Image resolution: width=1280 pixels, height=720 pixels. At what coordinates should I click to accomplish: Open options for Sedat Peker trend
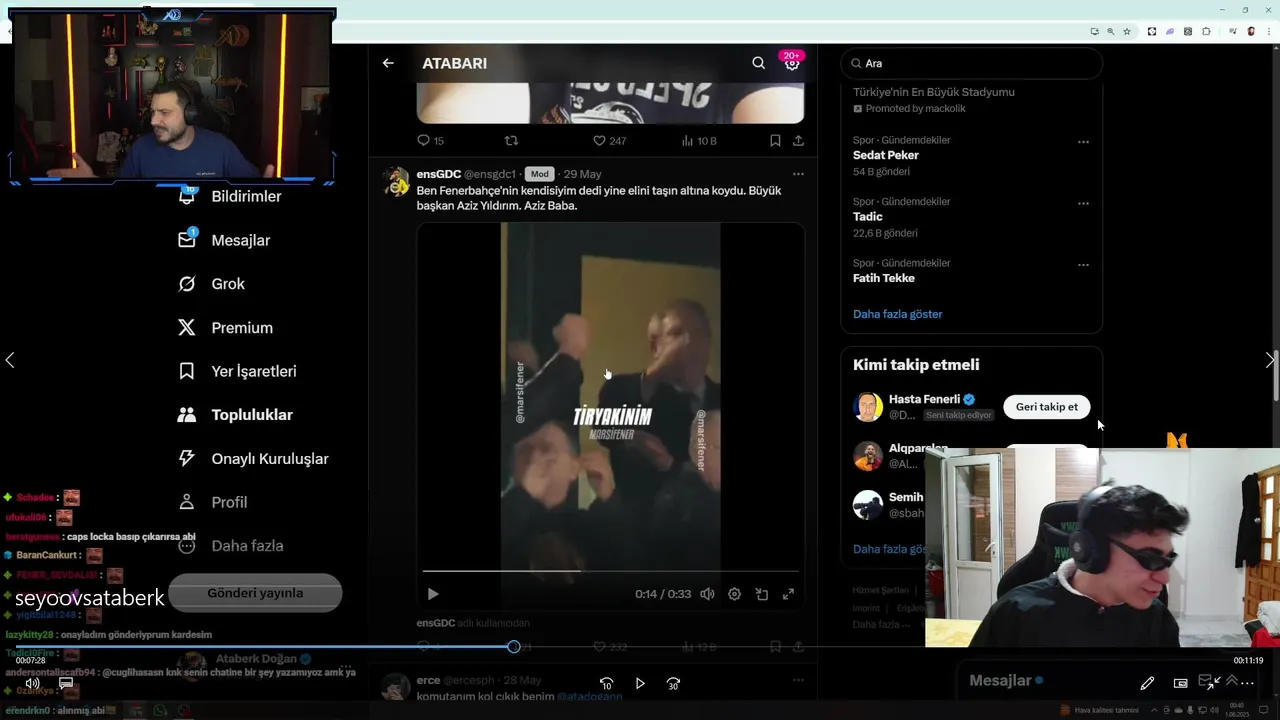pos(1083,142)
